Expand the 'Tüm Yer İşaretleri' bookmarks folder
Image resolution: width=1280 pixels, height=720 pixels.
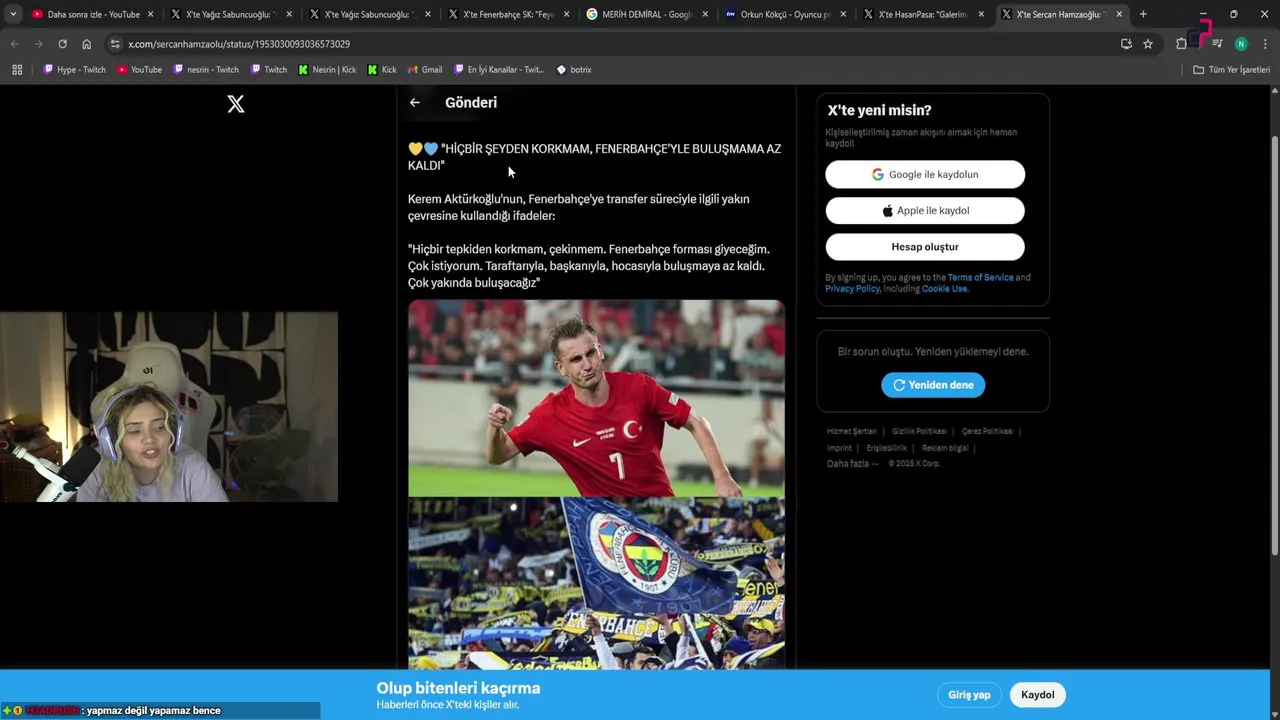[x=1231, y=70]
